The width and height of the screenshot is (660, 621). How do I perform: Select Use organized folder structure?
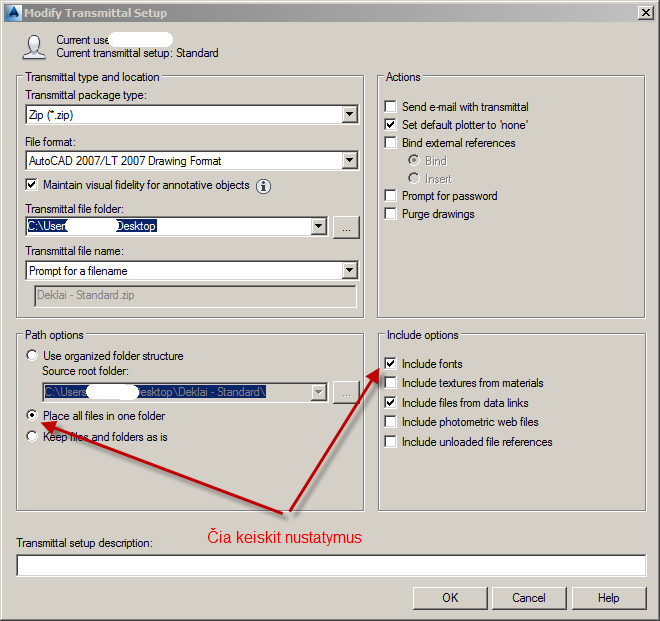click(x=32, y=355)
